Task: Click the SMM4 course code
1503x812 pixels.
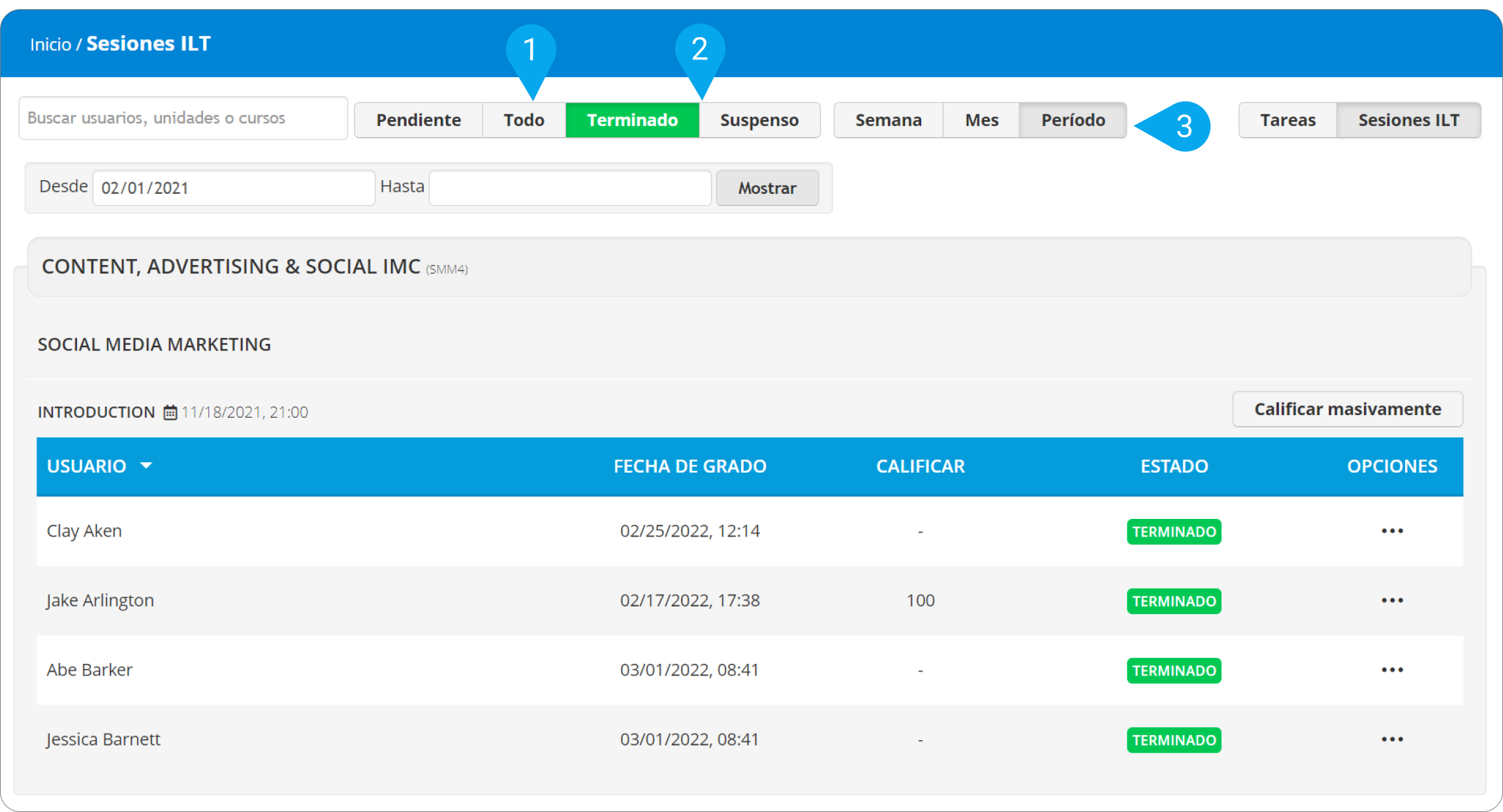Action: point(447,269)
